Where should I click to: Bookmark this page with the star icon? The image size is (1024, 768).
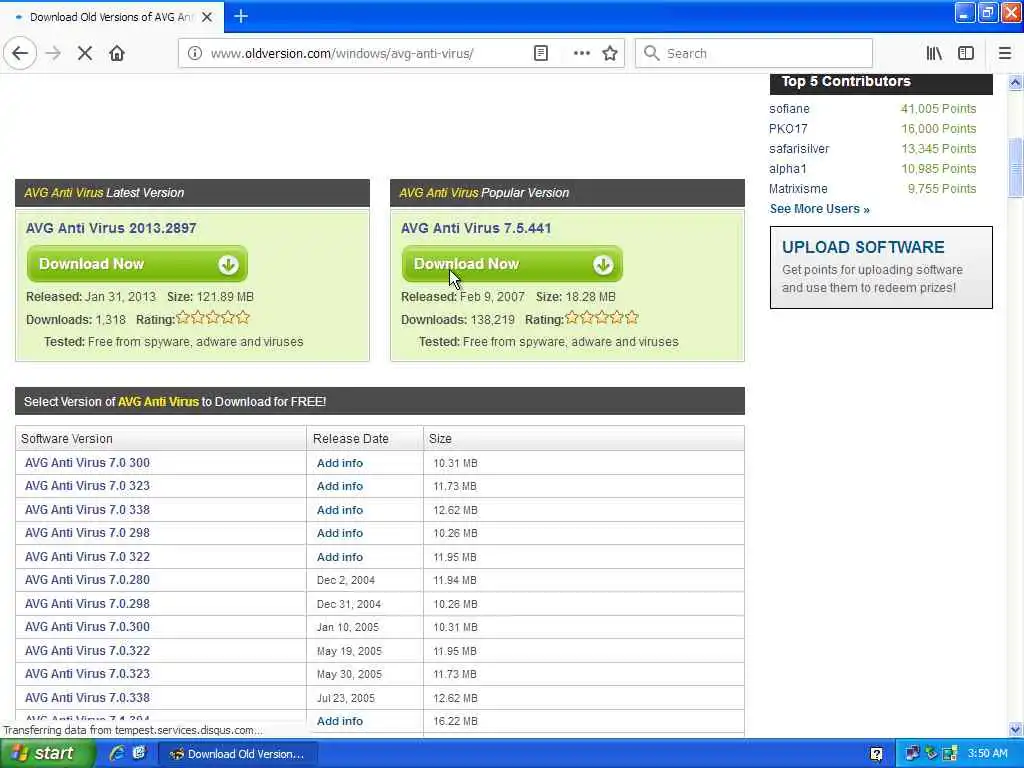(610, 53)
